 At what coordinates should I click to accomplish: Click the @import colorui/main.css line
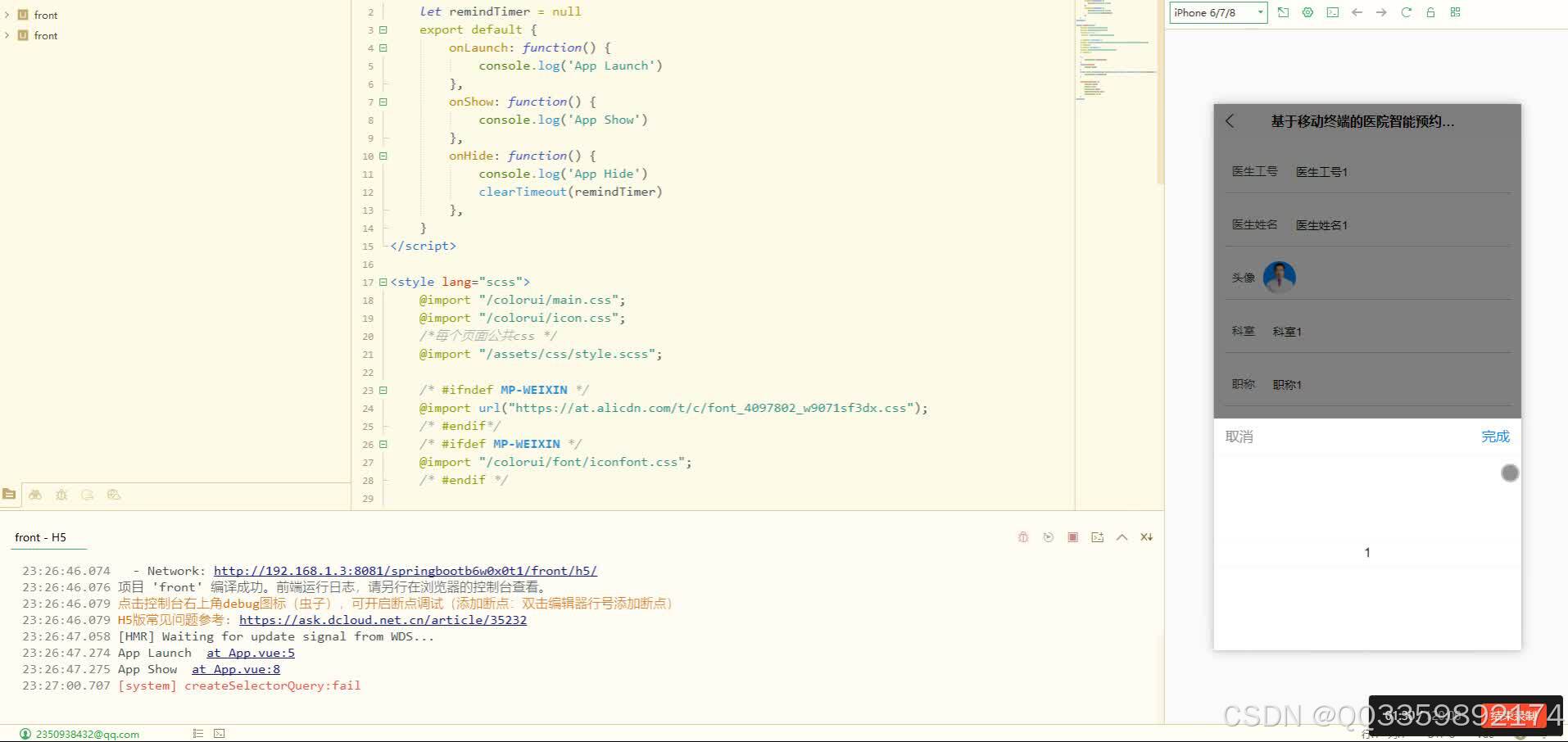click(522, 300)
